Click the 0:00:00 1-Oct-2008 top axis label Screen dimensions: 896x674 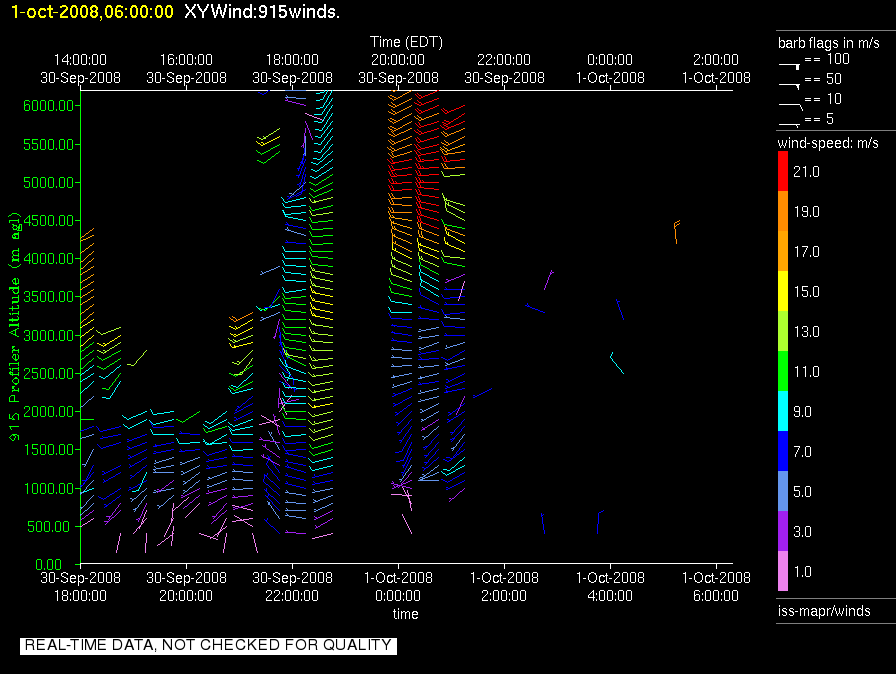click(x=610, y=69)
